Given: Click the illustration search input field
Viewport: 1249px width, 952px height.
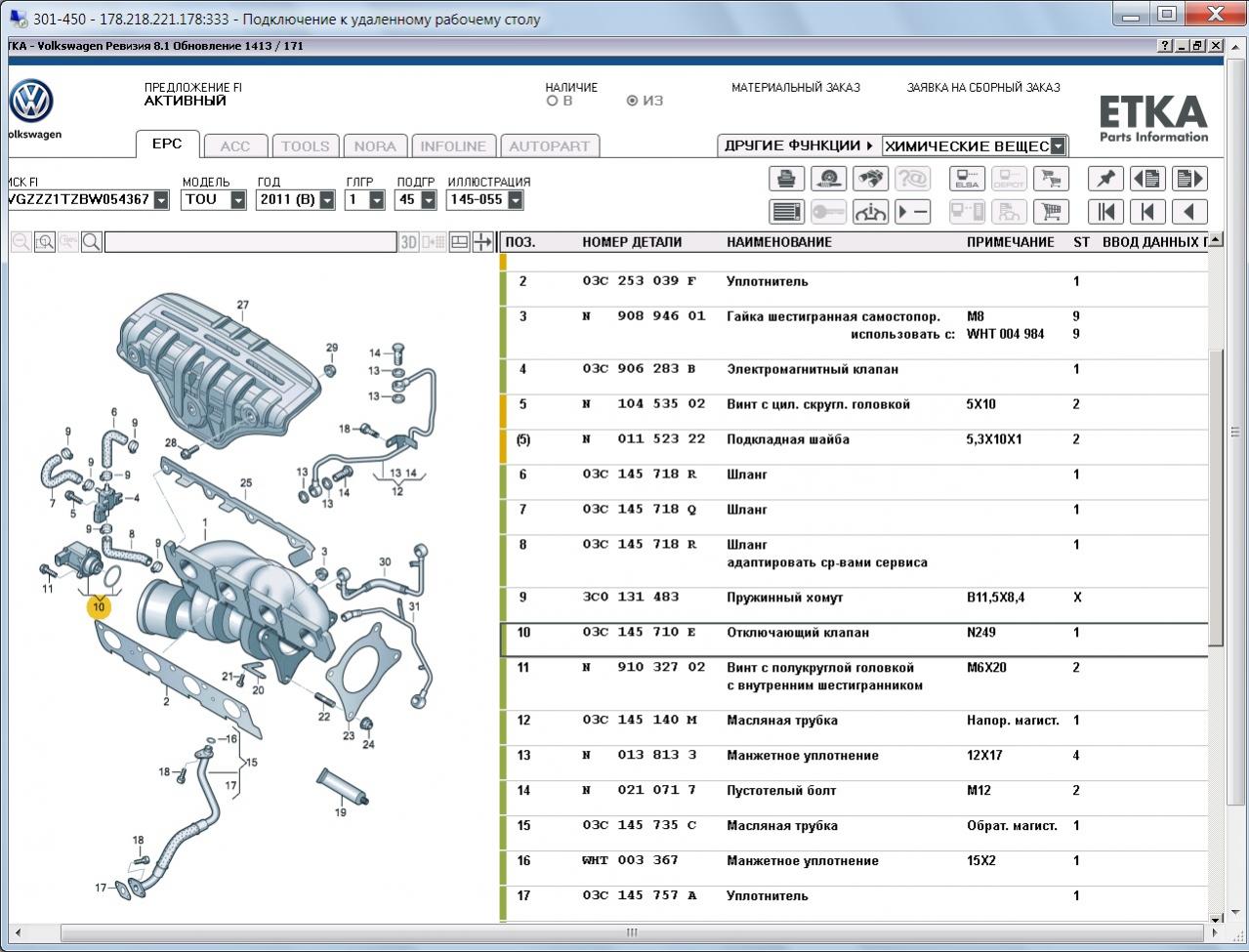Looking at the screenshot, I should click(x=250, y=242).
